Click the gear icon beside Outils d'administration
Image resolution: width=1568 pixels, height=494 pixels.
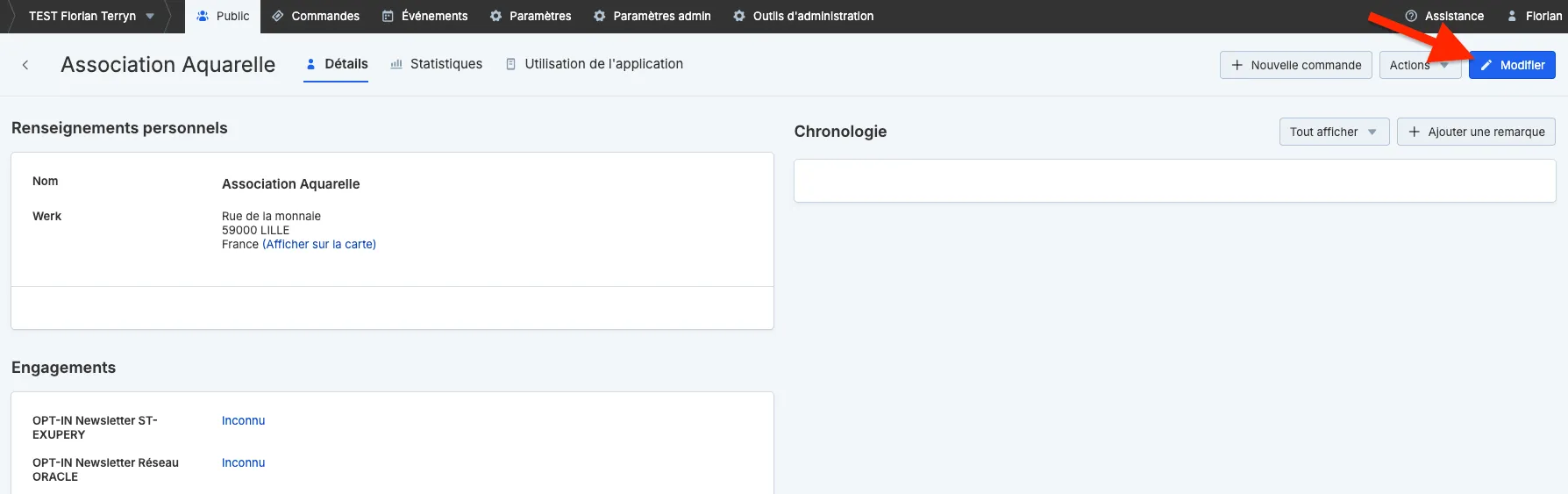(x=739, y=16)
